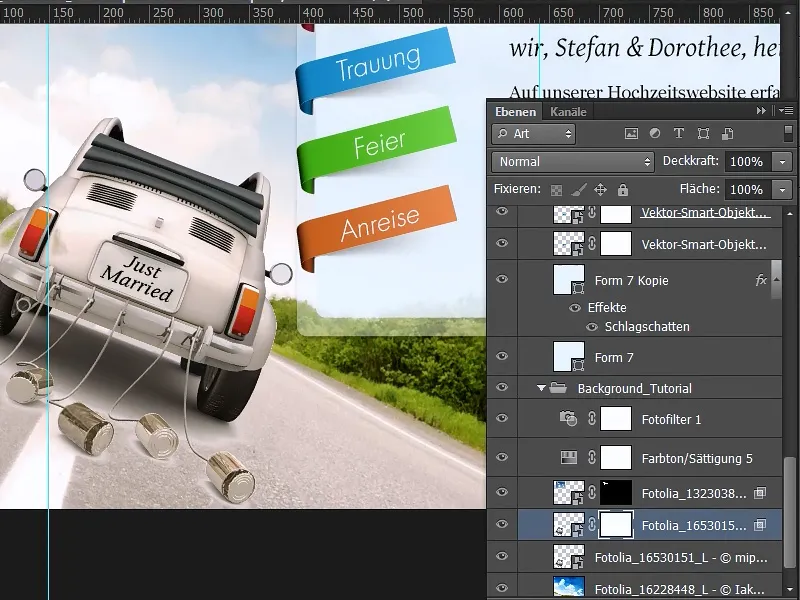Viewport: 800px width, 600px height.
Task: Filter layers by adjustment layers icon
Action: pyautogui.click(x=655, y=134)
